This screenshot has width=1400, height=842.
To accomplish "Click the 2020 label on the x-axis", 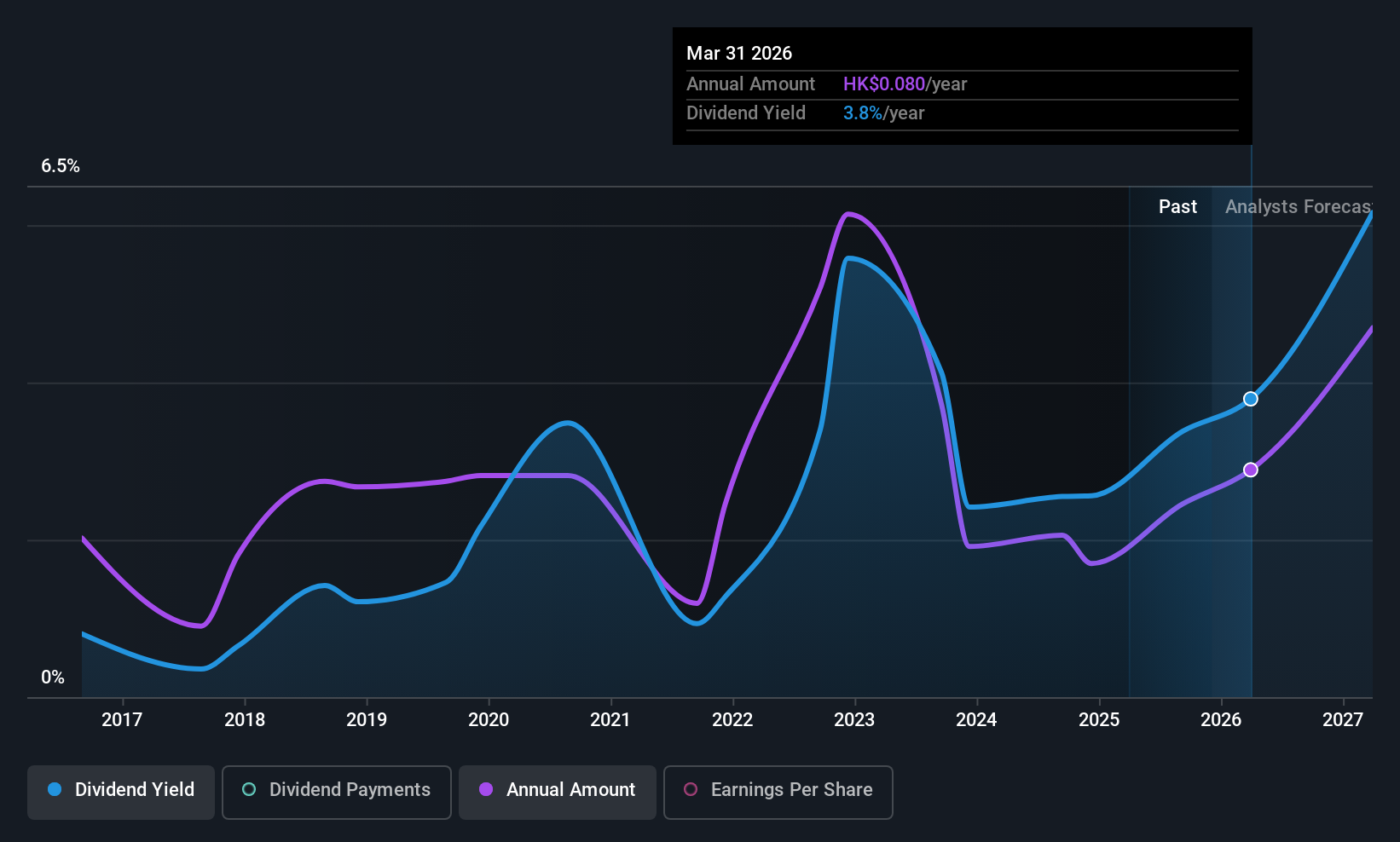I will pos(489,720).
